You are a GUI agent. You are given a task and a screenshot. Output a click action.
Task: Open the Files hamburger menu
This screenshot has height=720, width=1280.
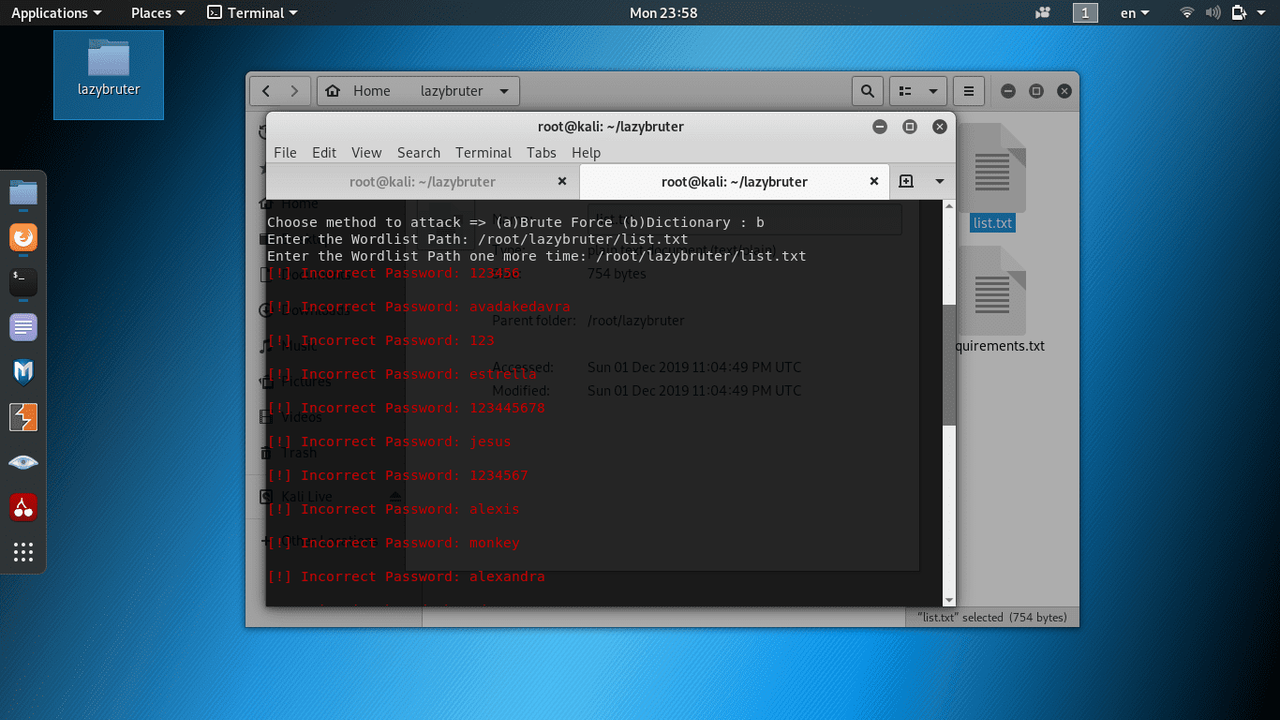968,91
